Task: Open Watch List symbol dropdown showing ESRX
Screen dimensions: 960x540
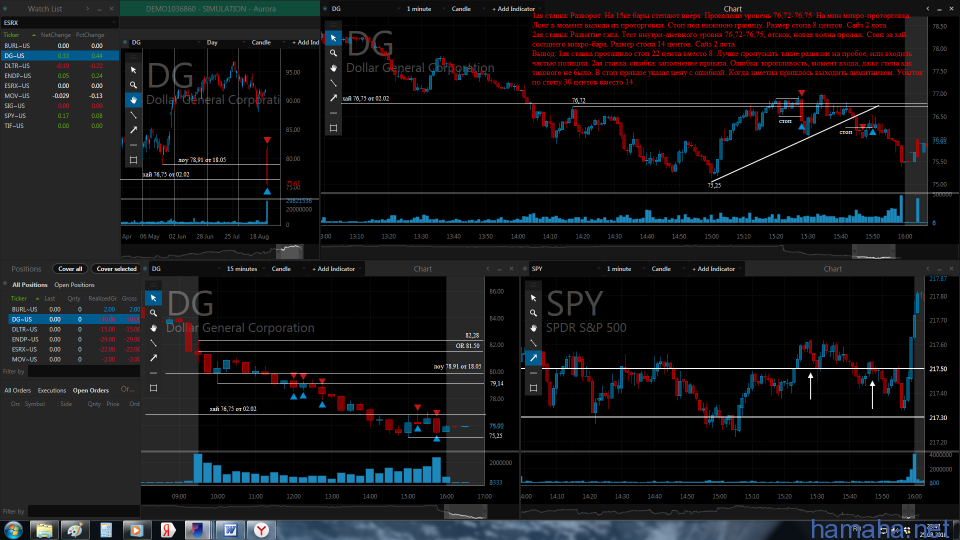Action: 59,23
